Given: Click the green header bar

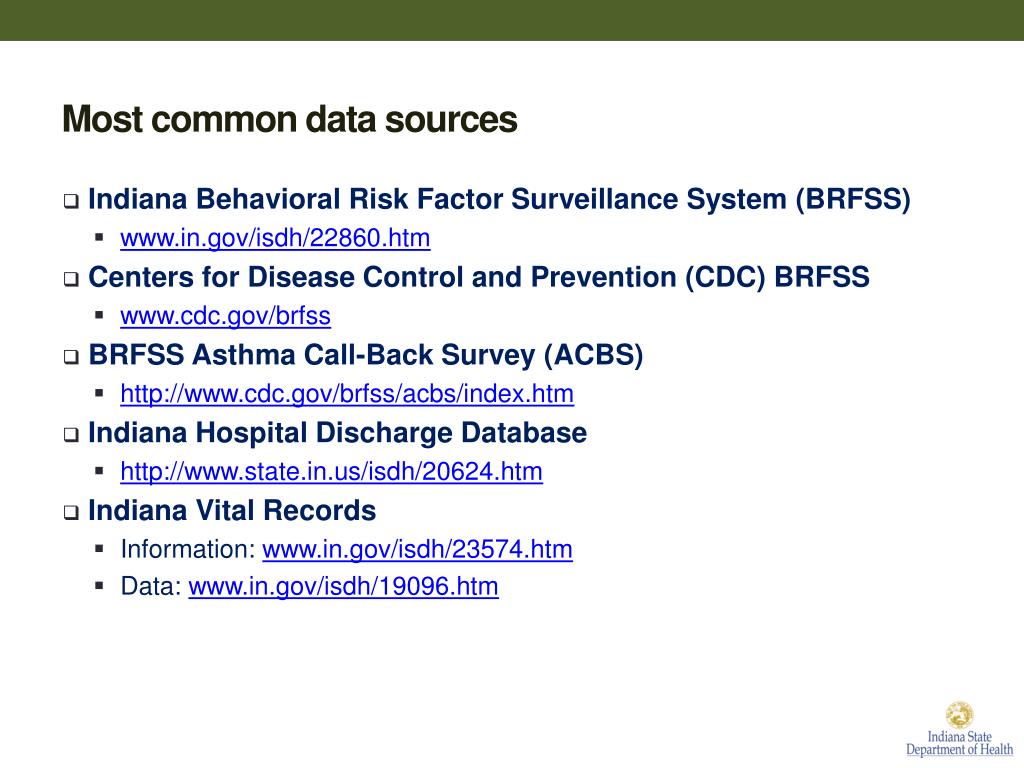Looking at the screenshot, I should pyautogui.click(x=512, y=20).
